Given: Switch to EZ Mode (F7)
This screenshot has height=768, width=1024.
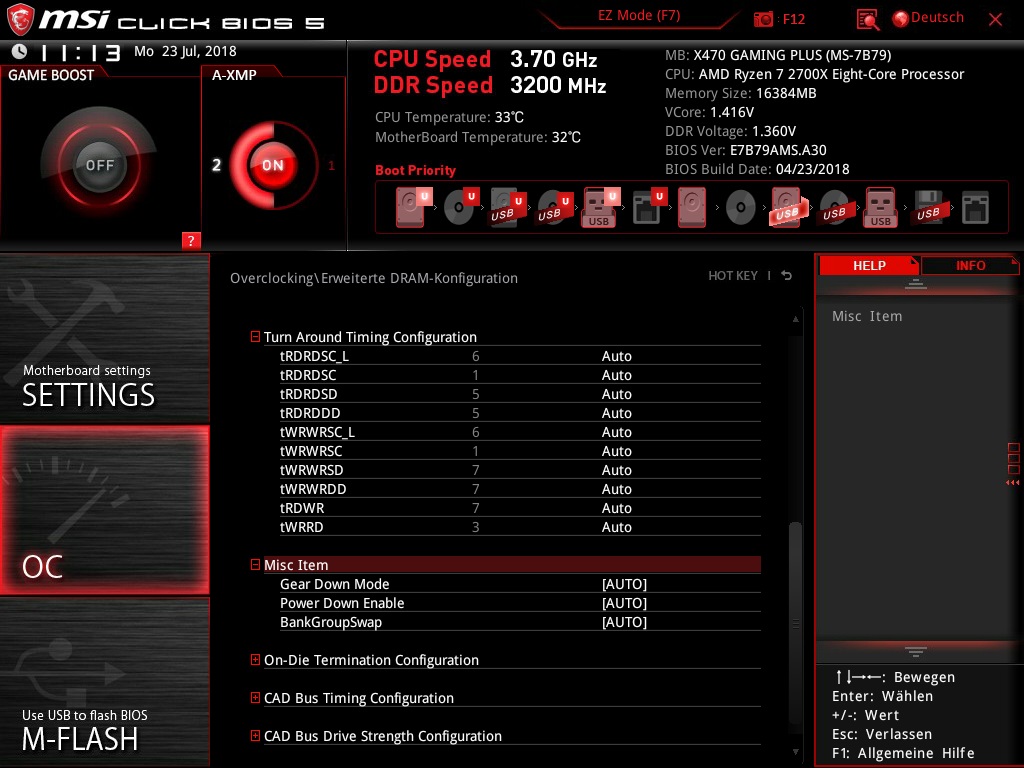Looking at the screenshot, I should pos(639,15).
